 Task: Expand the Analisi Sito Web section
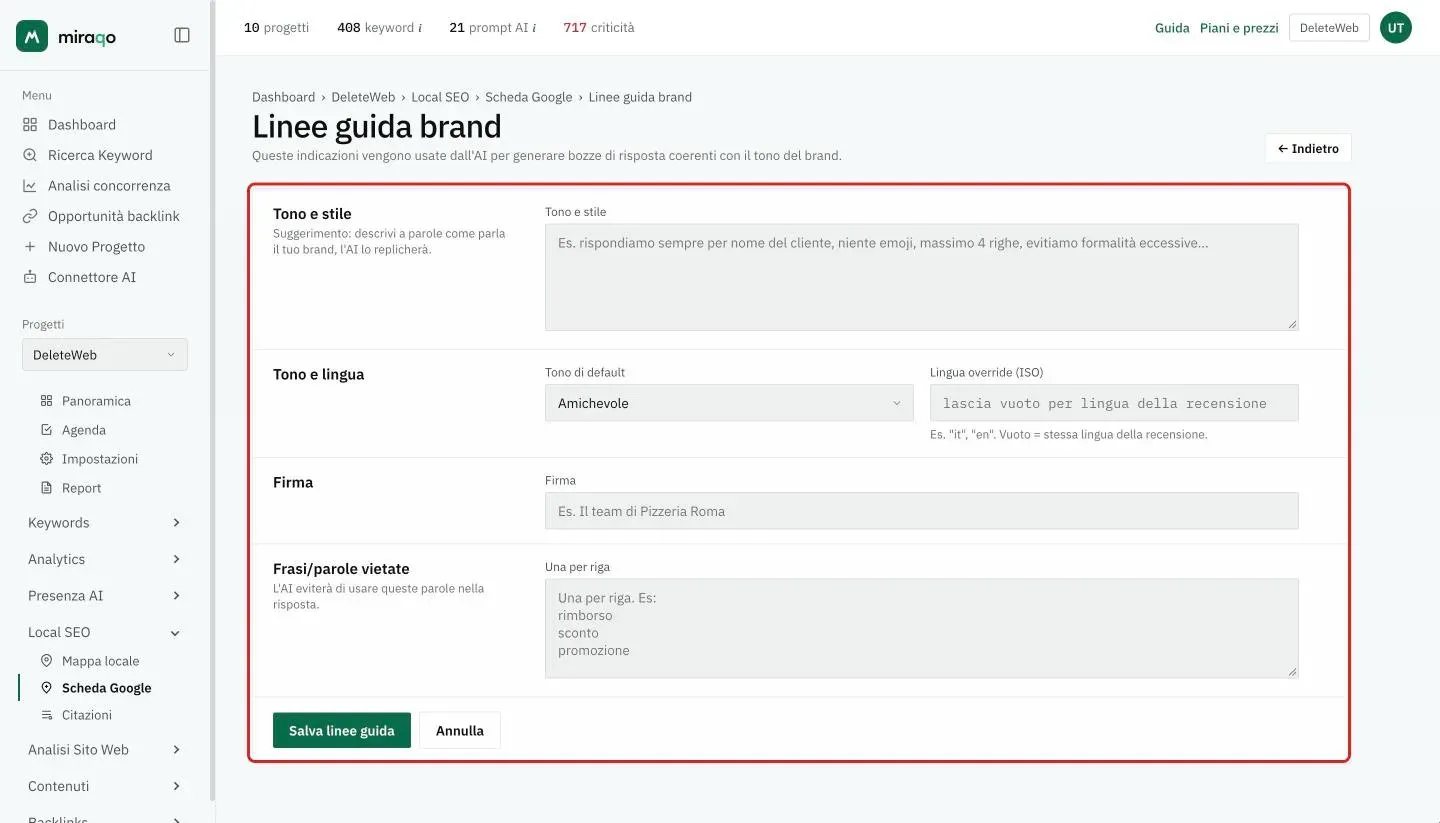pos(105,750)
